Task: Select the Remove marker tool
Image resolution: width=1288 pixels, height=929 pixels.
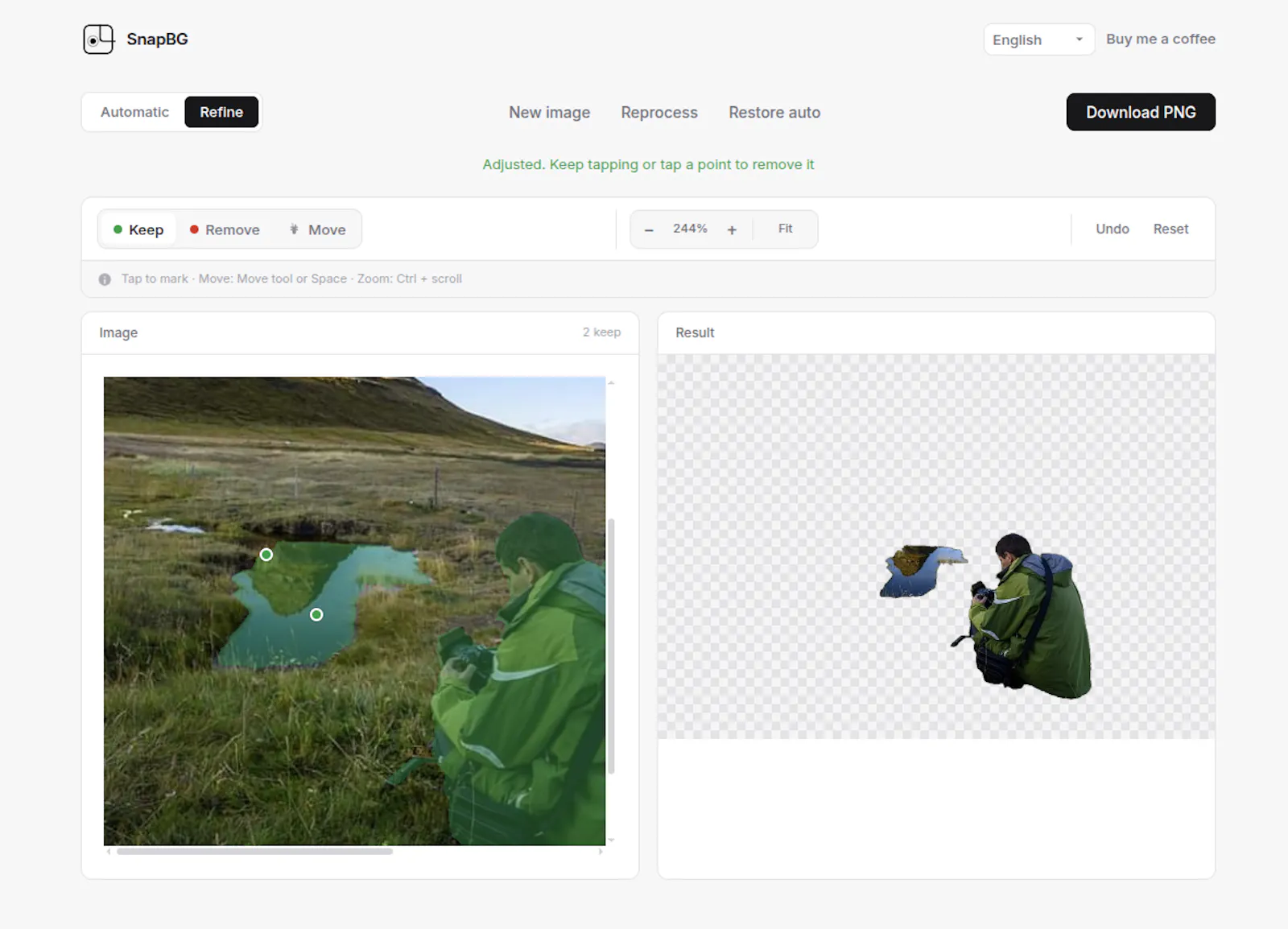Action: pyautogui.click(x=225, y=229)
